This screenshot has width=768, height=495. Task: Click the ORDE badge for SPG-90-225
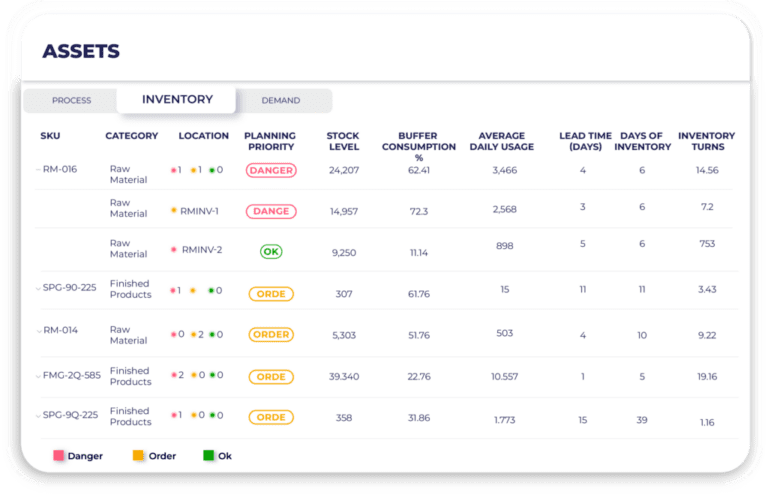[271, 294]
